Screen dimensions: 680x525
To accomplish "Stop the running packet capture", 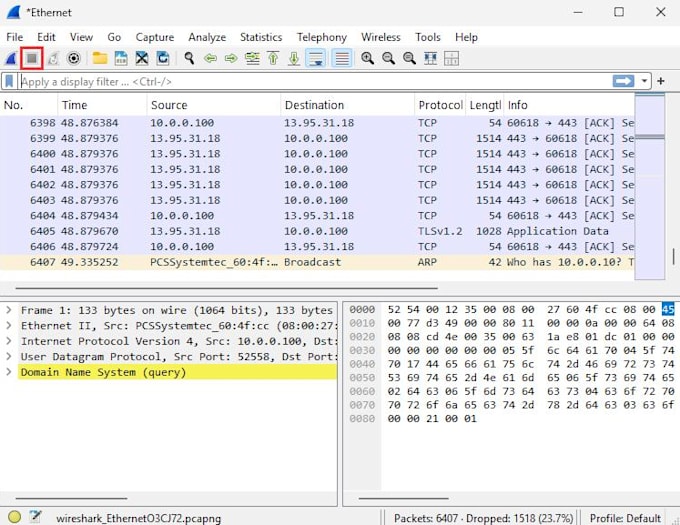I will [32, 58].
